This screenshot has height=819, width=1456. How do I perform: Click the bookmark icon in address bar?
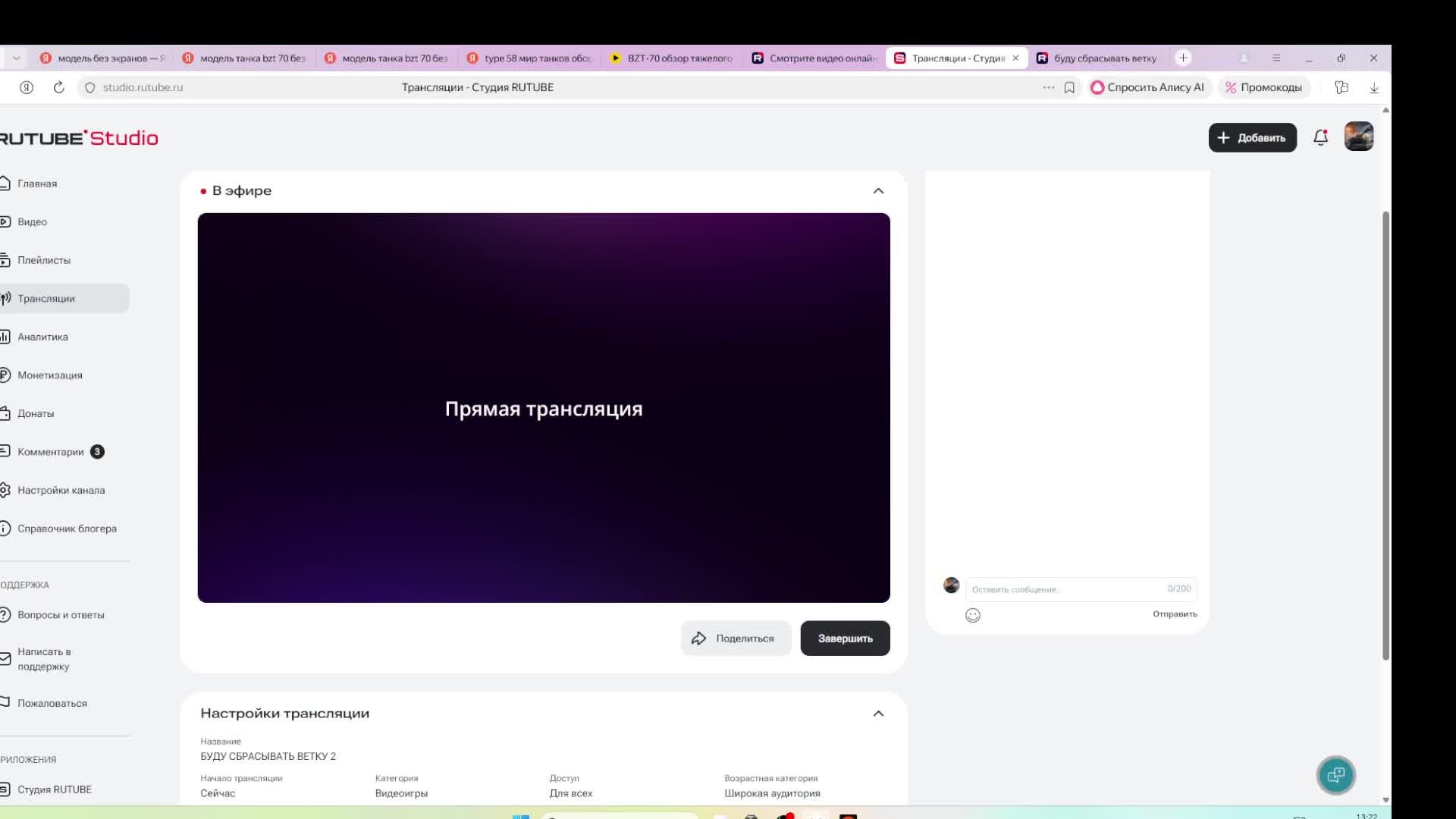point(1069,87)
